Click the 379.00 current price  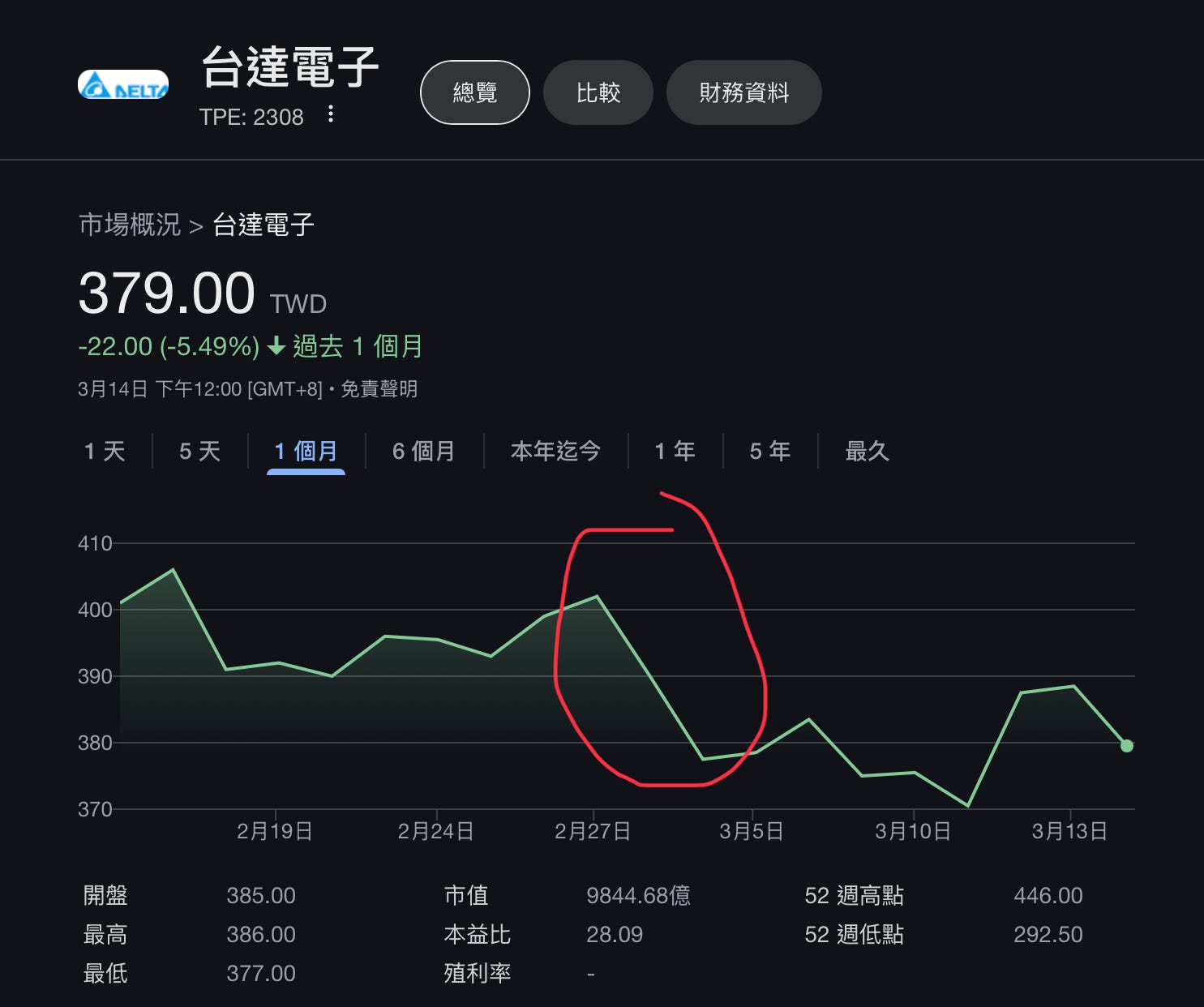(x=167, y=293)
